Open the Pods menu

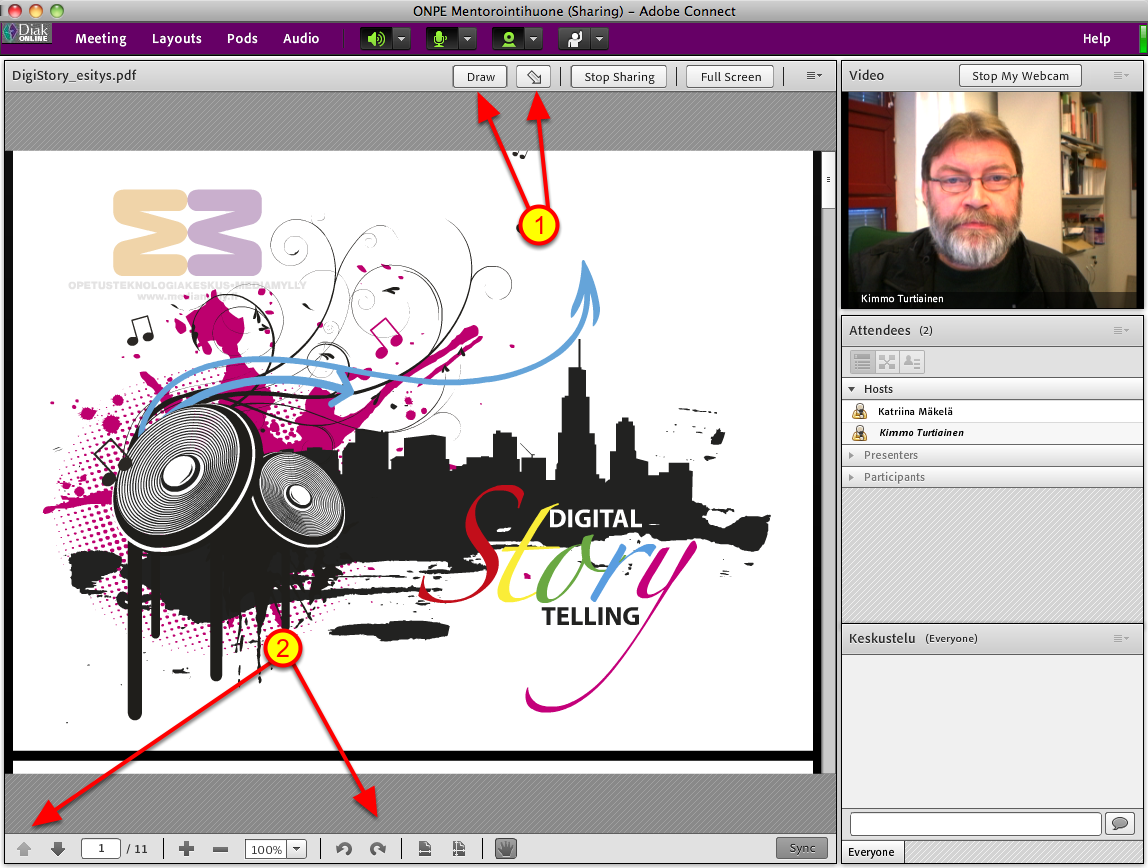tap(242, 39)
